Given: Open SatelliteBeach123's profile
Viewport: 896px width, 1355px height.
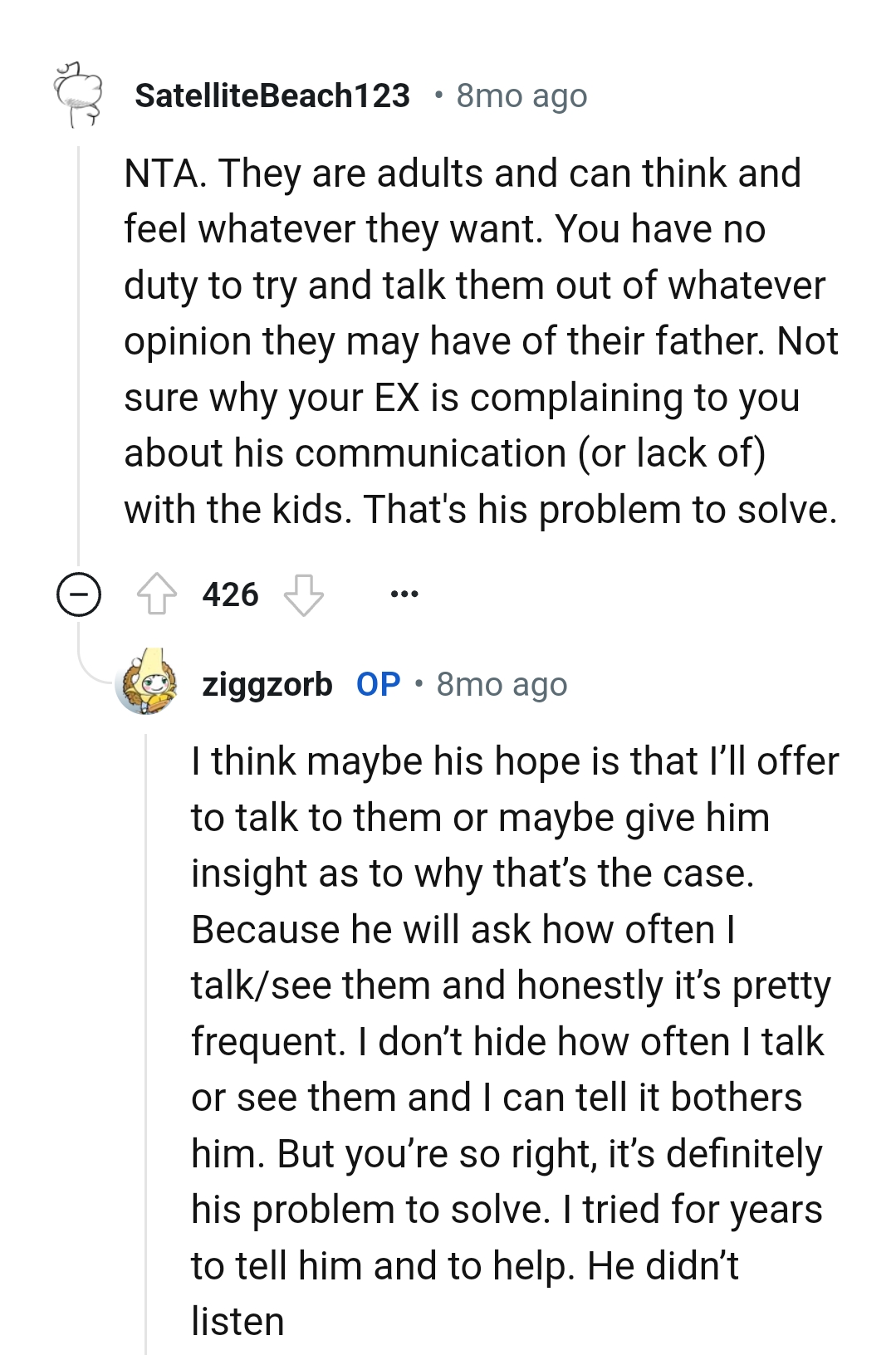Looking at the screenshot, I should click(272, 95).
